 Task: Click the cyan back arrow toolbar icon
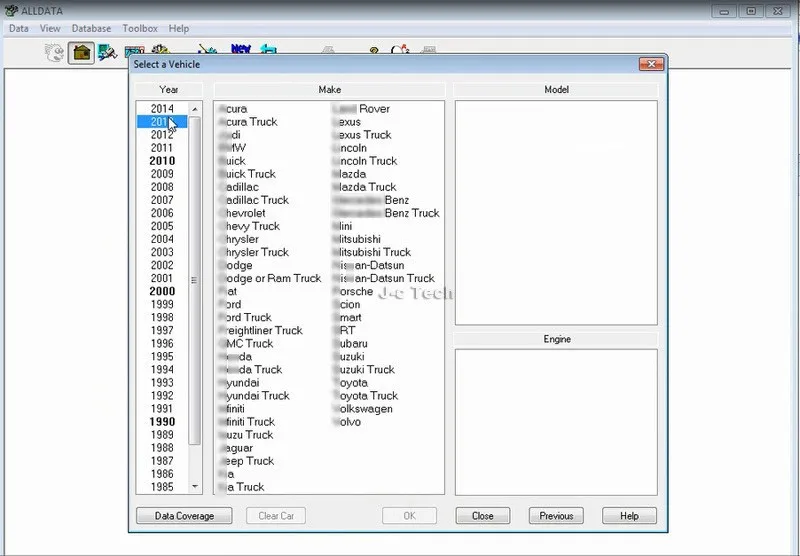pyautogui.click(x=268, y=49)
